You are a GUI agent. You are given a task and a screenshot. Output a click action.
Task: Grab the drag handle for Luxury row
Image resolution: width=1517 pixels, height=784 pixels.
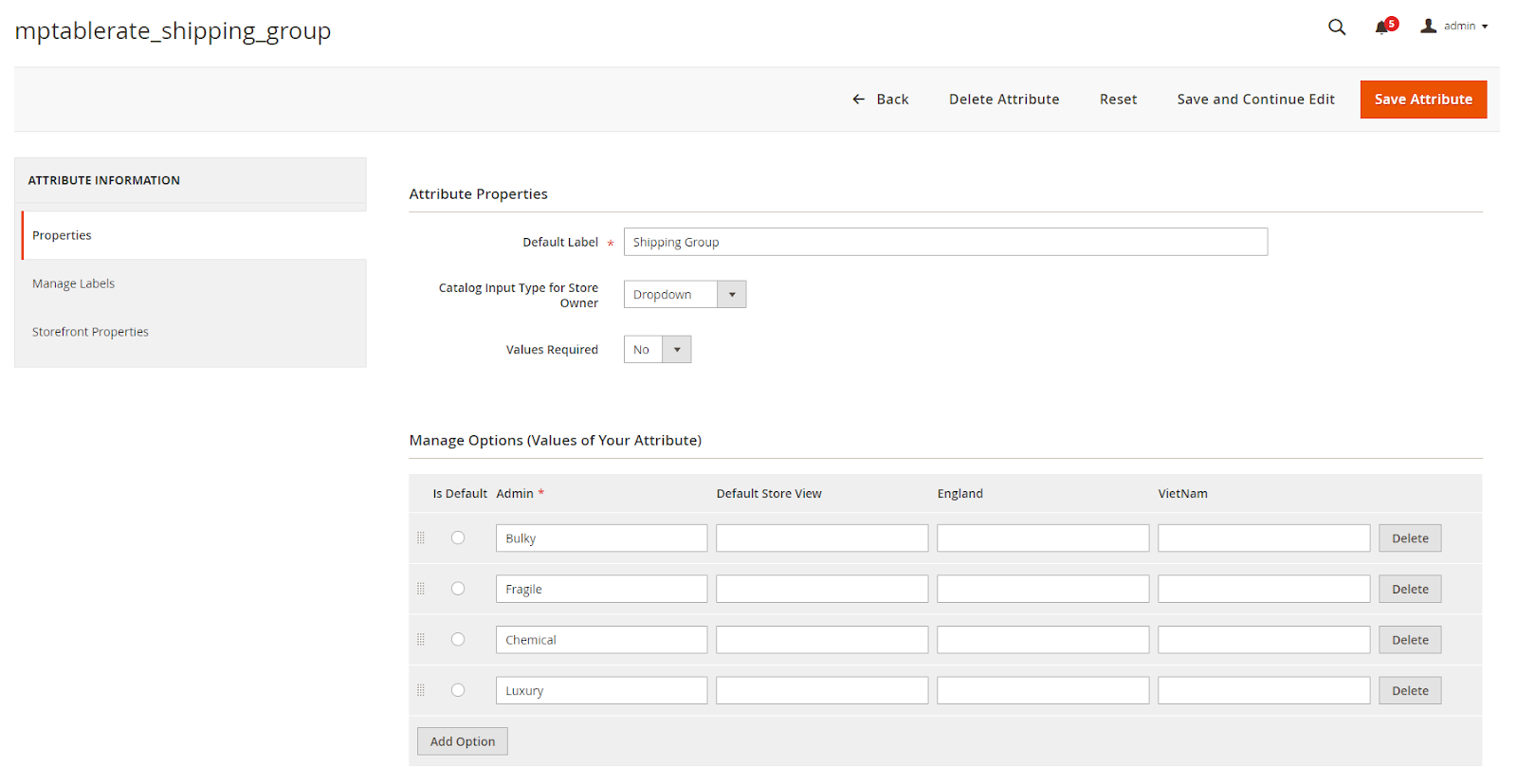(421, 690)
